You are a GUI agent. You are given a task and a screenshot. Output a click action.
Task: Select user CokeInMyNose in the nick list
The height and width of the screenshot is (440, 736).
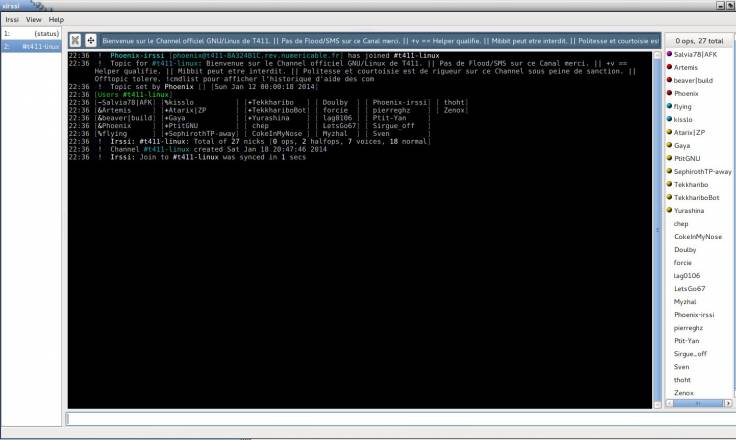coord(698,237)
